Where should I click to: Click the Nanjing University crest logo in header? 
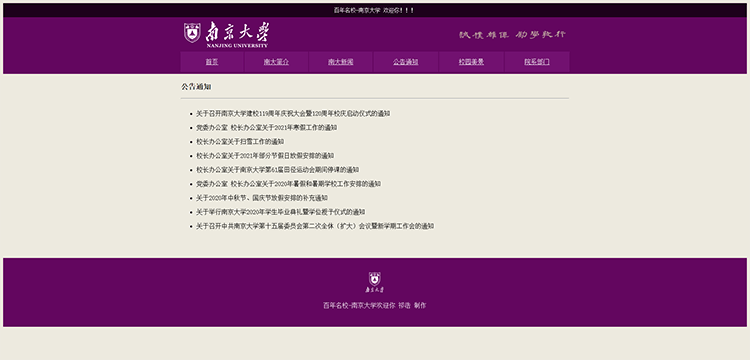click(192, 33)
